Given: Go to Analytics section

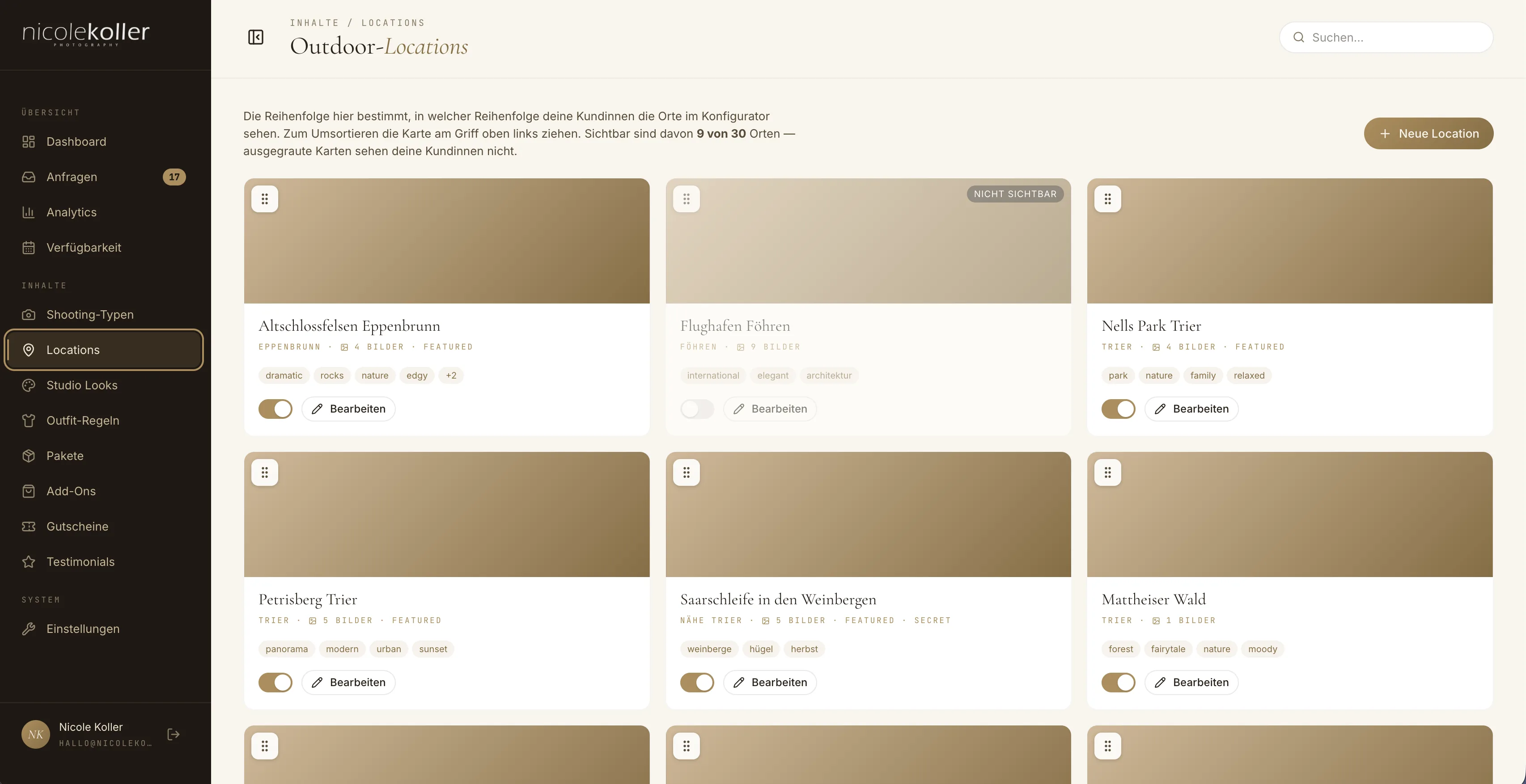Looking at the screenshot, I should (104, 212).
